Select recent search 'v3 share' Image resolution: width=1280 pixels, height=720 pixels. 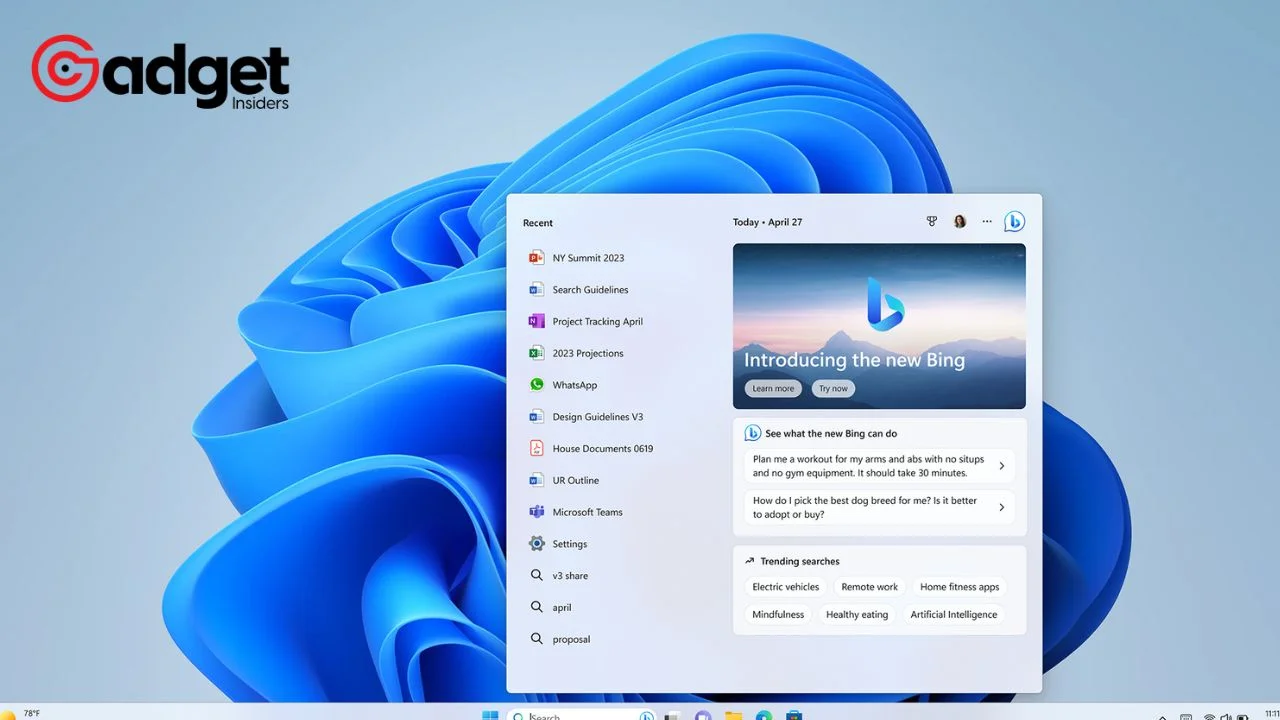(x=558, y=576)
